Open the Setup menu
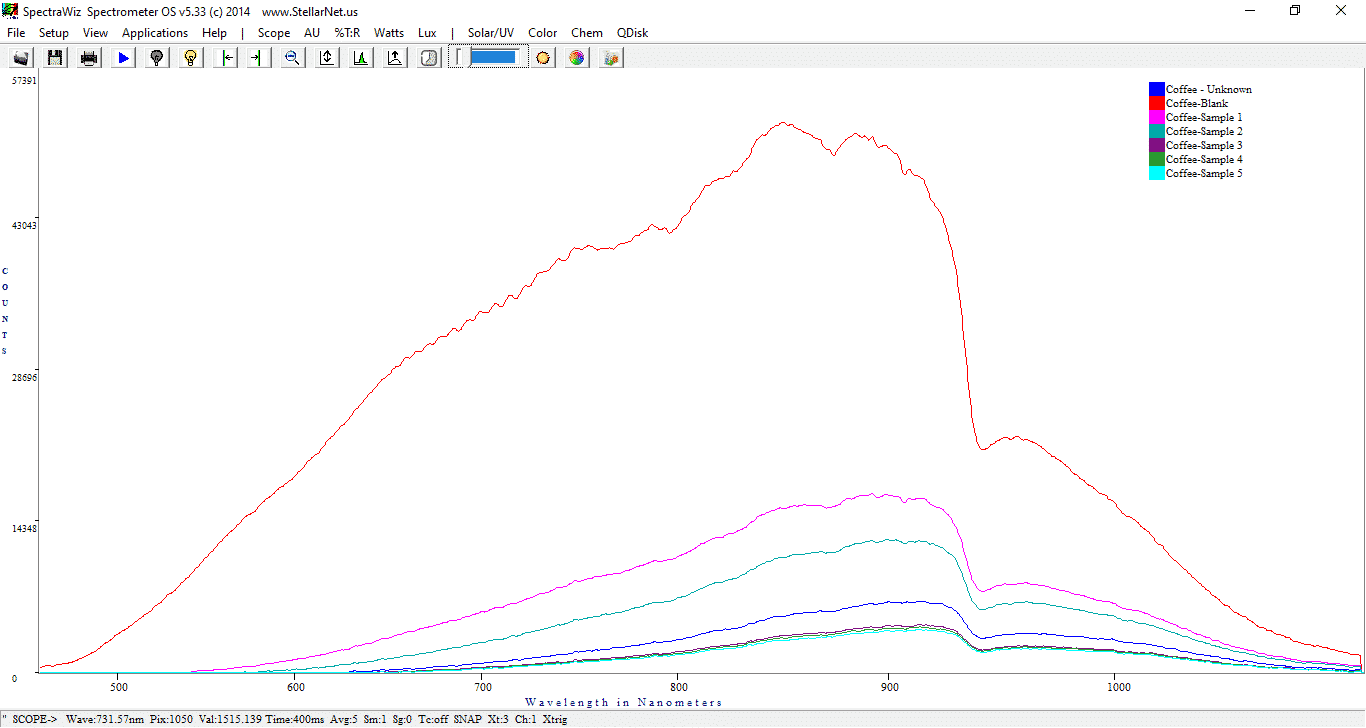 [54, 33]
